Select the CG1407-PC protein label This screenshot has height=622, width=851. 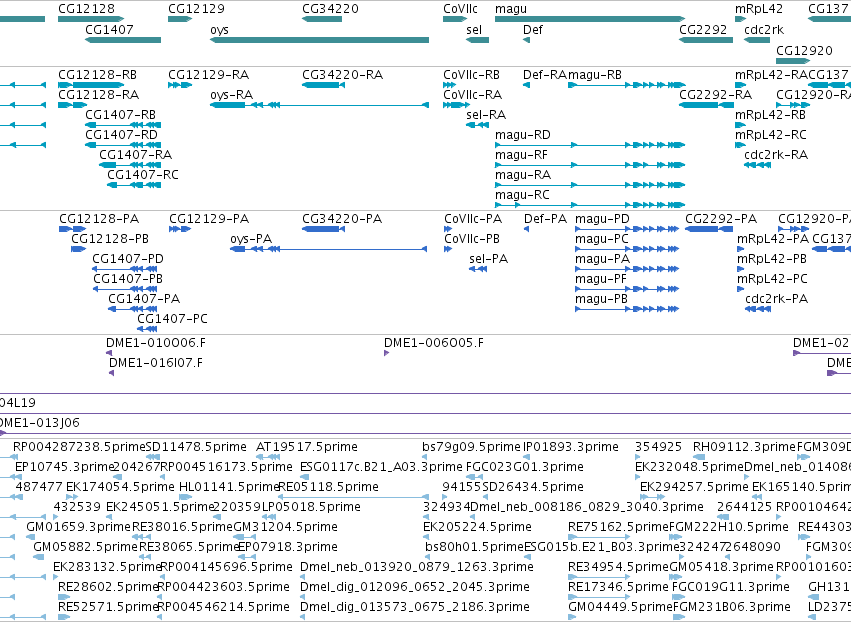click(173, 319)
